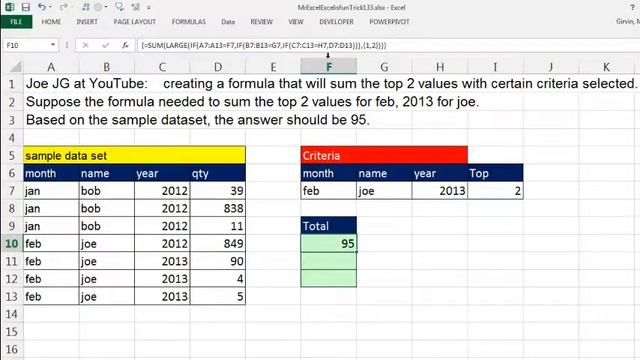640x360 pixels.
Task: Click the Top criteria value cell 2
Action: point(495,191)
